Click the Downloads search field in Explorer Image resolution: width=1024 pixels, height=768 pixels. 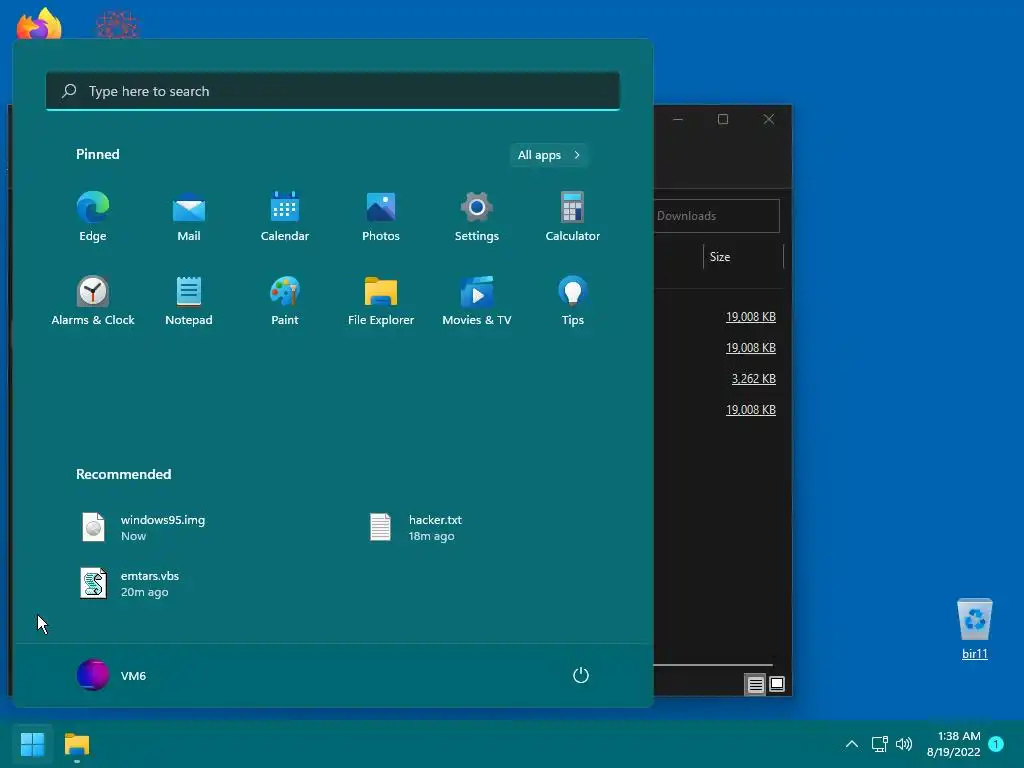coord(716,216)
